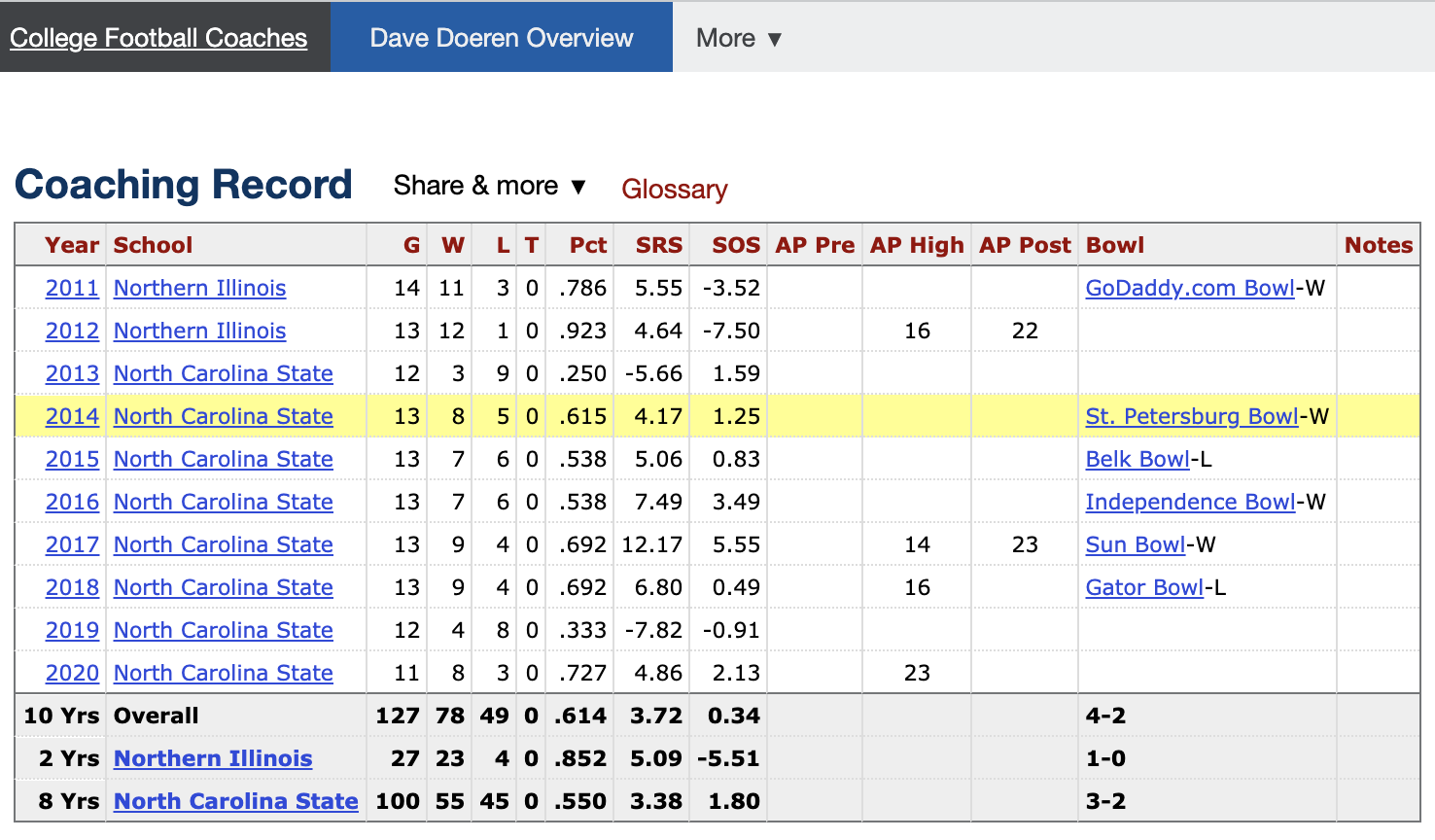1435x840 pixels.
Task: Expand the More dropdown menu
Action: point(738,38)
